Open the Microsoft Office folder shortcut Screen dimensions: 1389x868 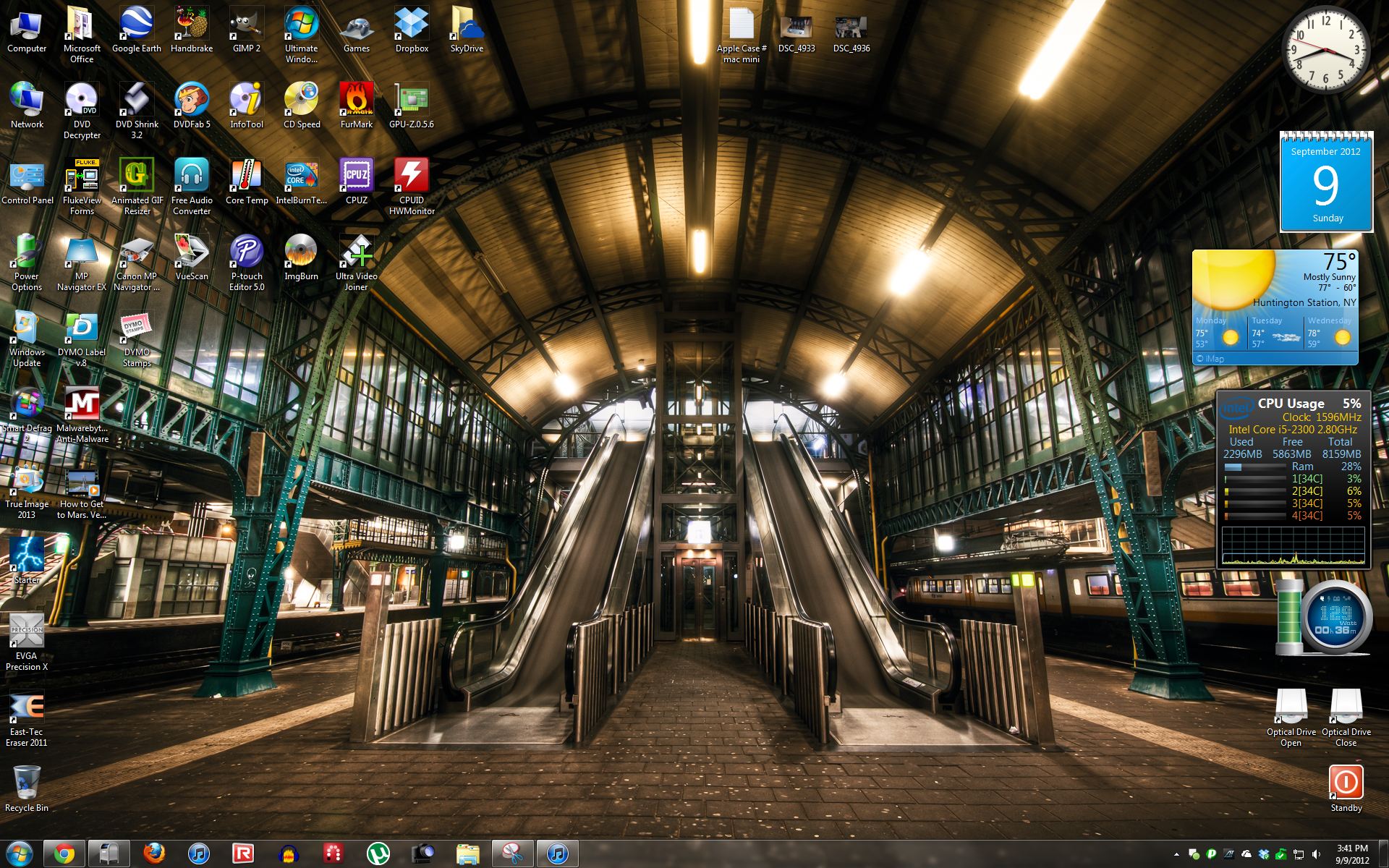pos(82,35)
